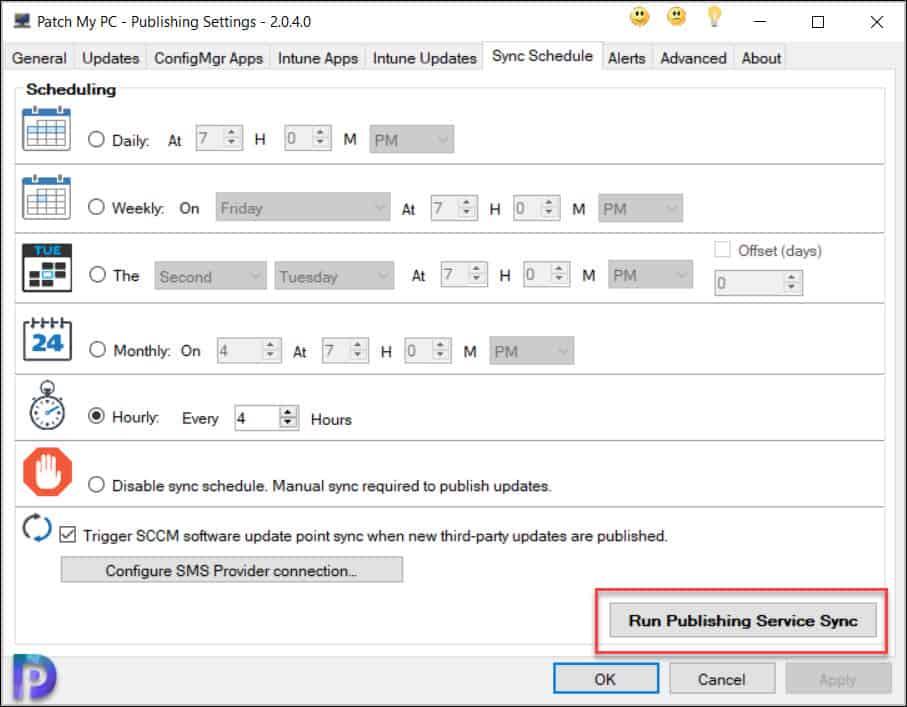Open the ConfigMgr Apps tab
This screenshot has height=707, width=907.
coord(208,58)
